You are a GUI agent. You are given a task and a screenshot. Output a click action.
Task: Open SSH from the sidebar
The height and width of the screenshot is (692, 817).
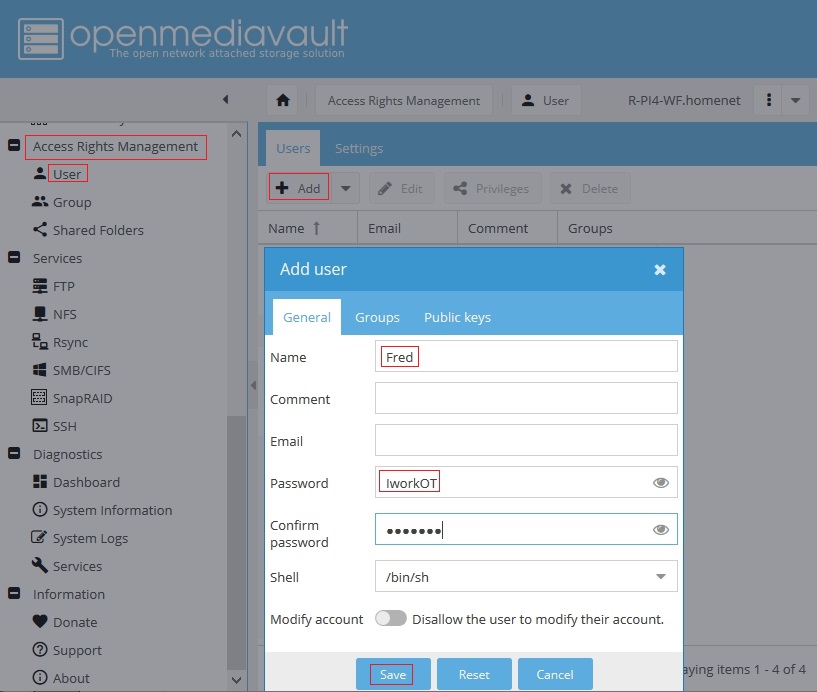click(x=64, y=426)
